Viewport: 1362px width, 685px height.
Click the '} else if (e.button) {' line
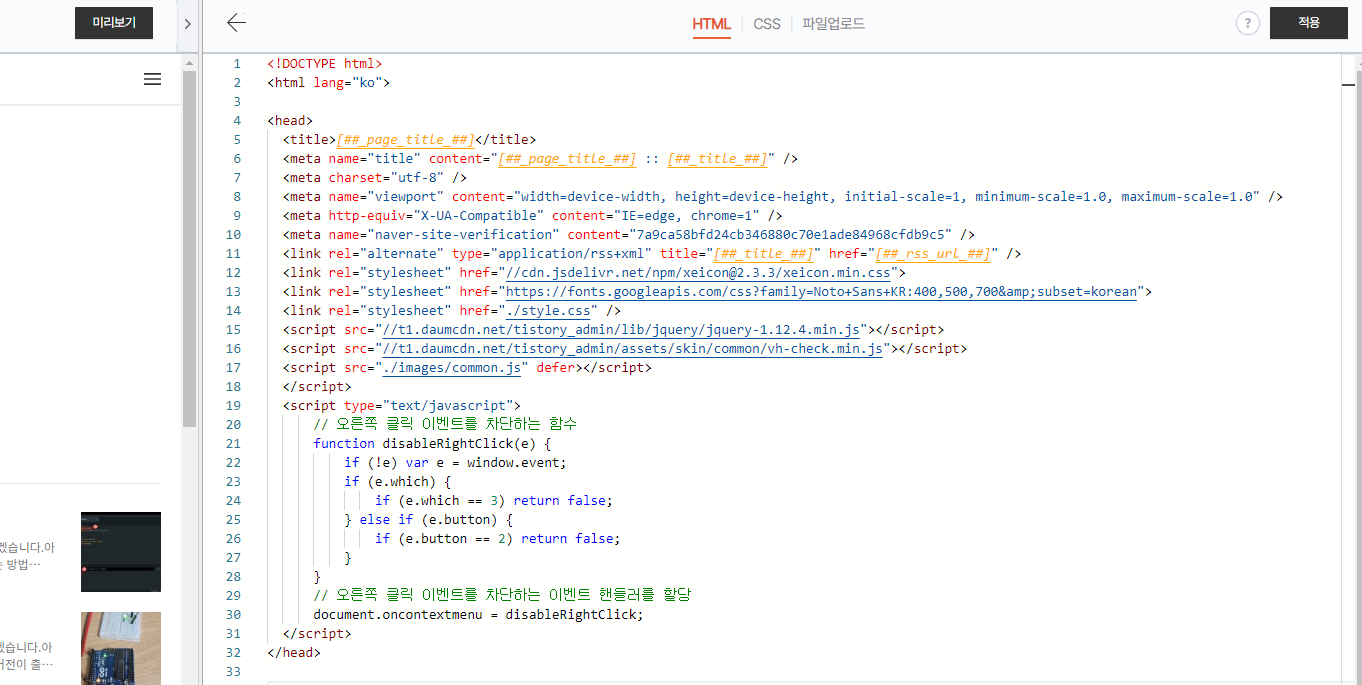click(x=428, y=519)
